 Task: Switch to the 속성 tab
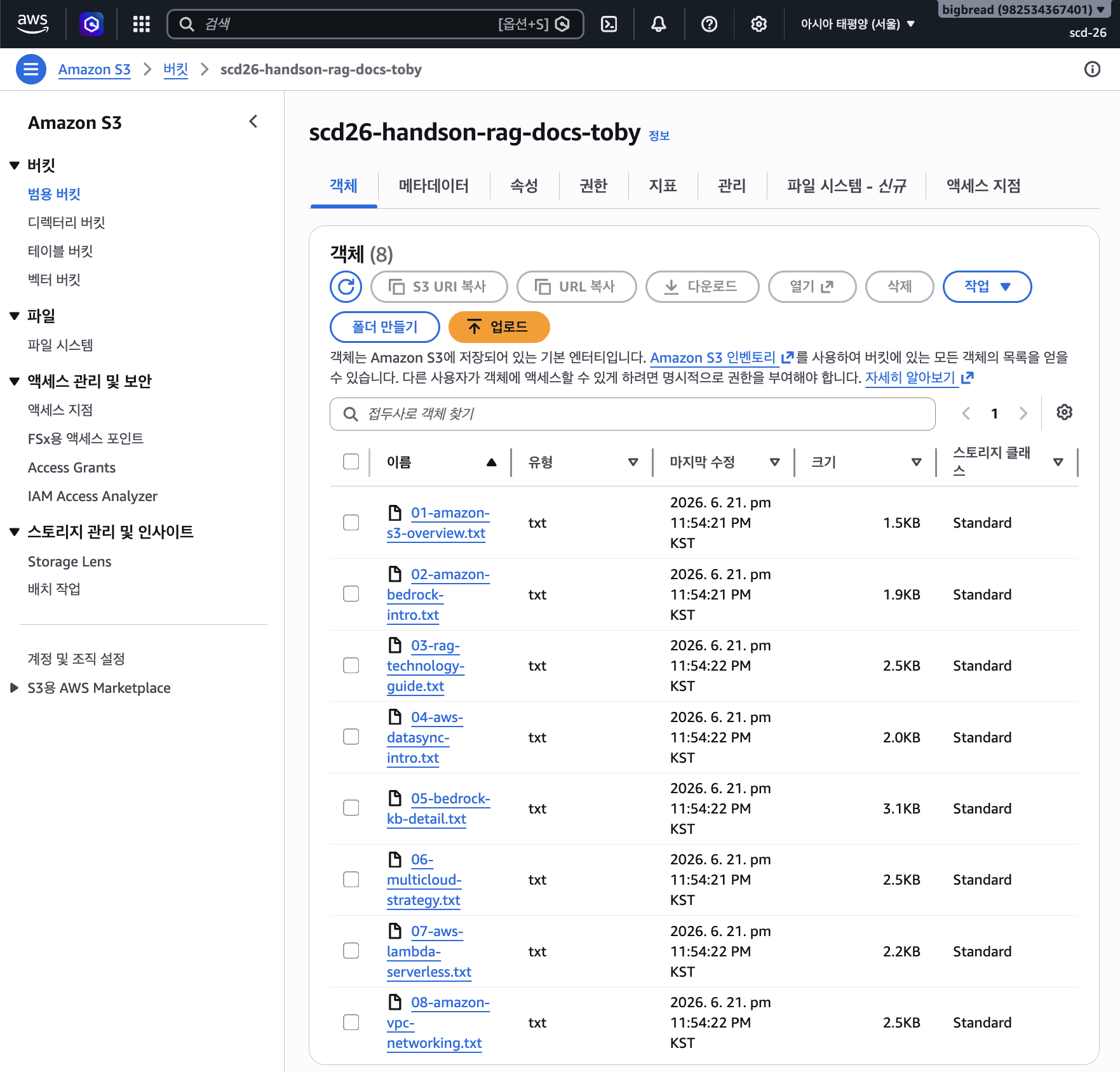[525, 186]
